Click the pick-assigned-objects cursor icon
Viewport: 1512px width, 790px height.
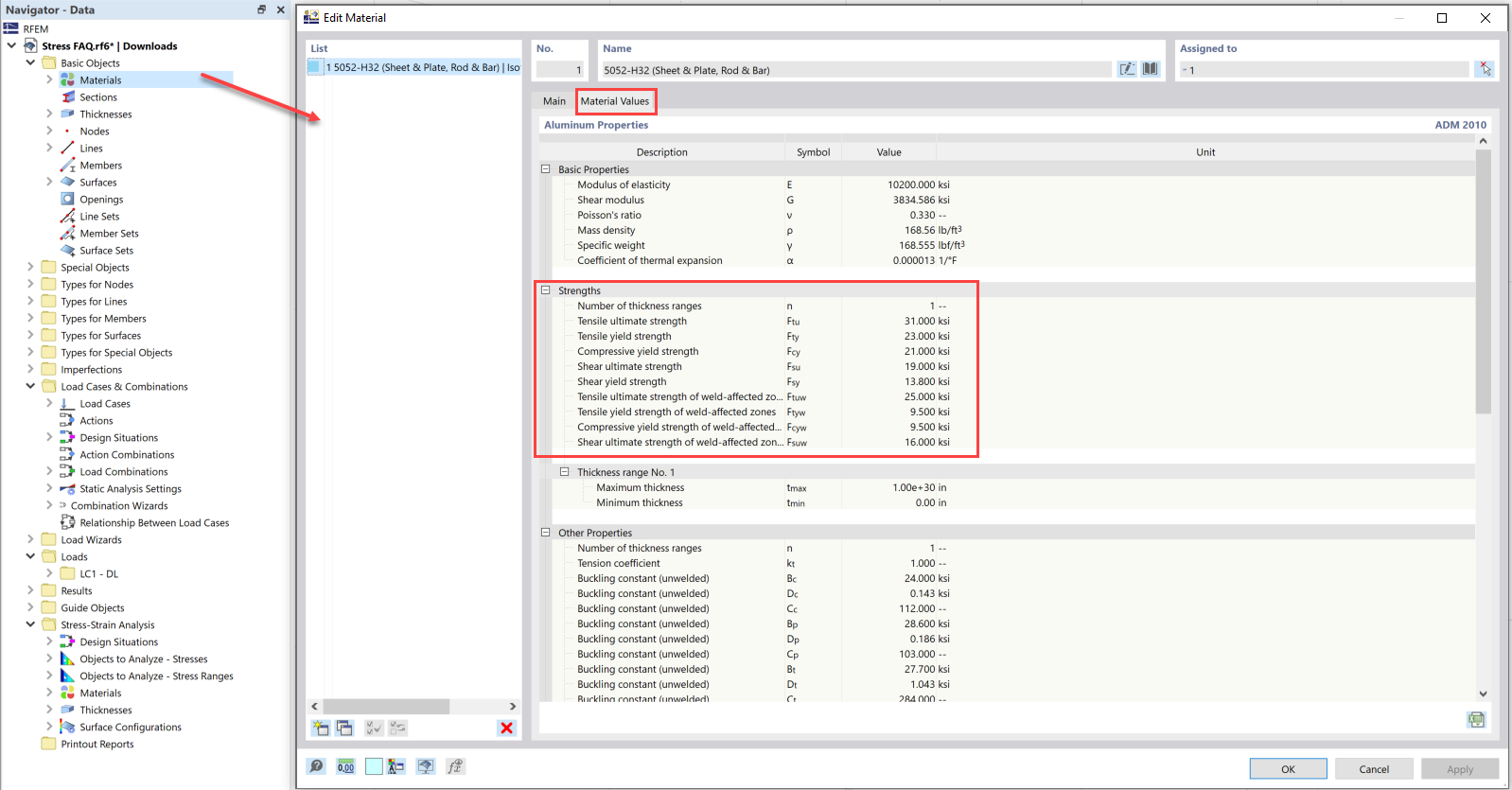click(1486, 69)
